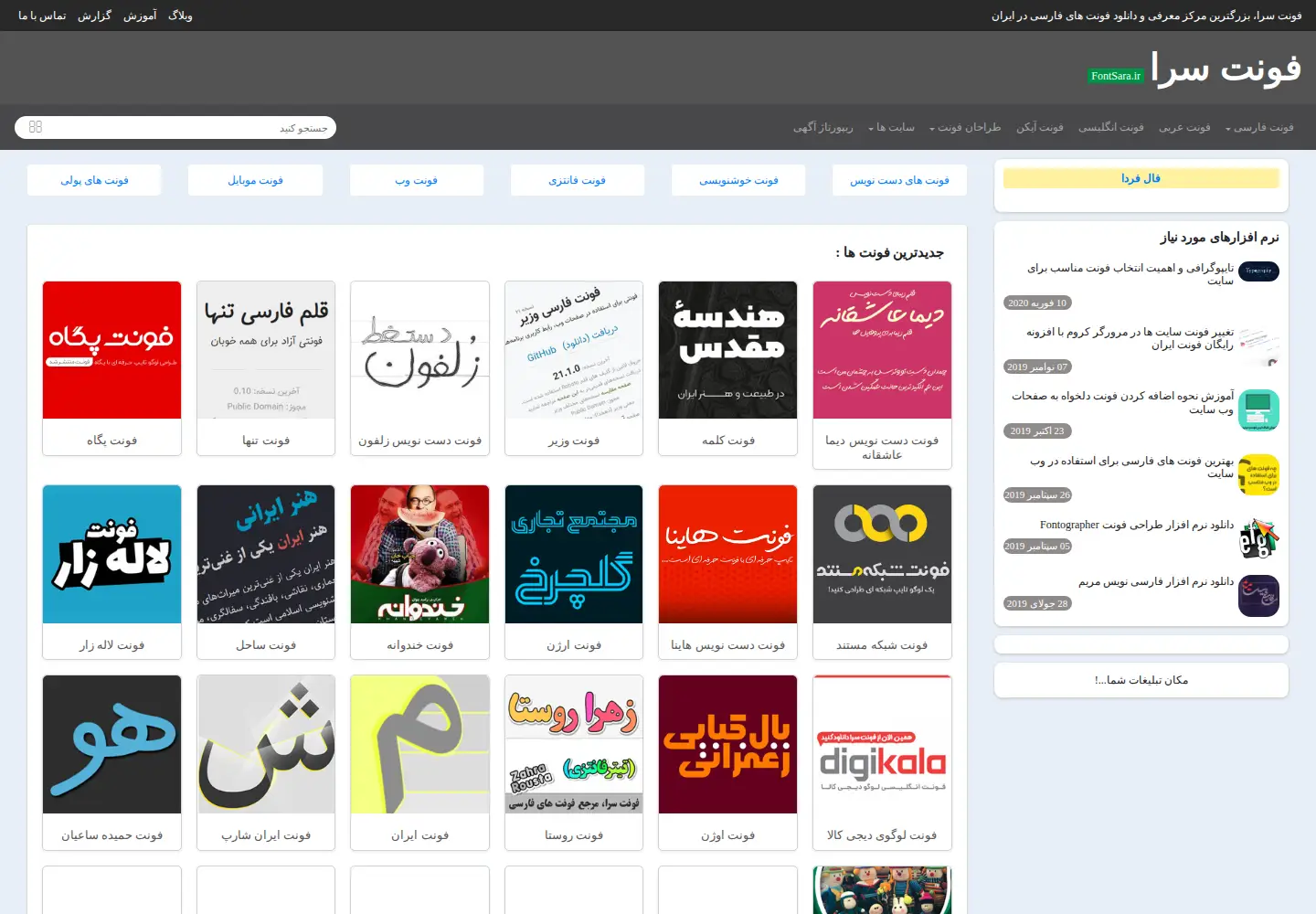Viewport: 1316px width, 914px height.
Task: Open the فونت روستا thumbnail
Action: click(x=574, y=745)
